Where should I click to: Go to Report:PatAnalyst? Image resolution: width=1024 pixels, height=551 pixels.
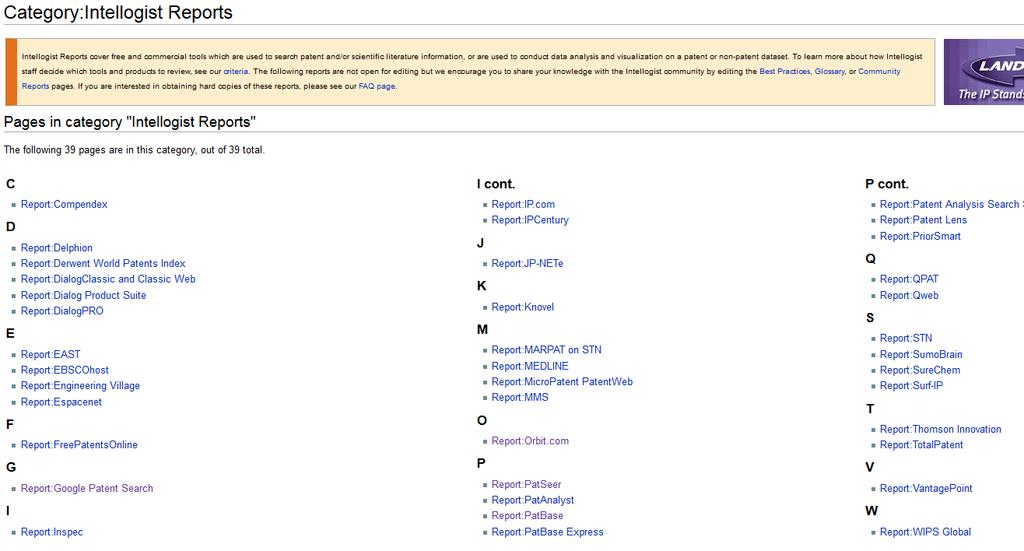point(533,500)
